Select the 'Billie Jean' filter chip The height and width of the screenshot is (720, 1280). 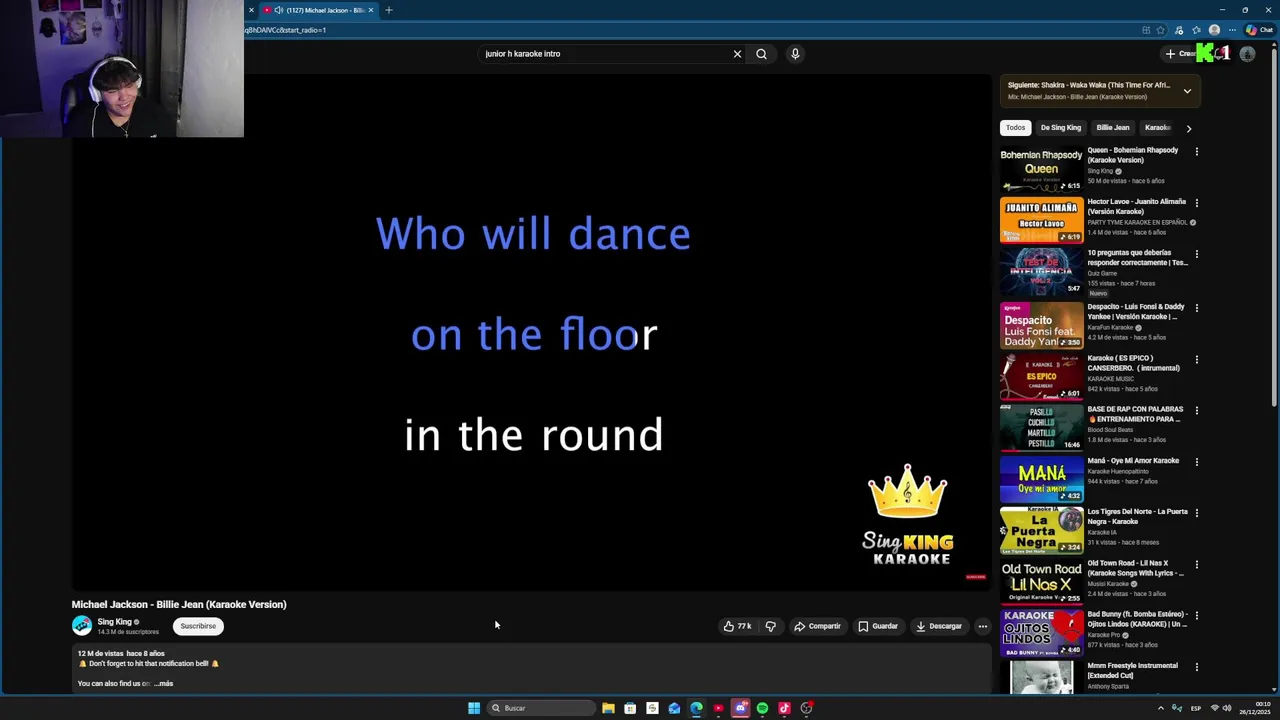click(1113, 128)
